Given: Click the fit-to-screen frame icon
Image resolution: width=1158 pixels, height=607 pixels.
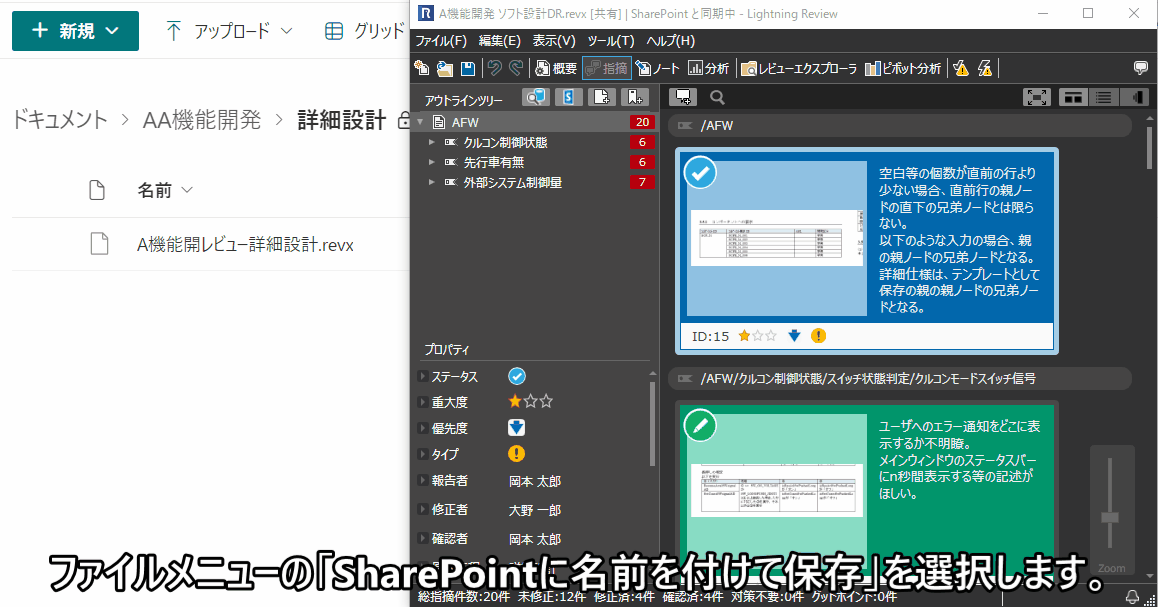Looking at the screenshot, I should point(1037,97).
